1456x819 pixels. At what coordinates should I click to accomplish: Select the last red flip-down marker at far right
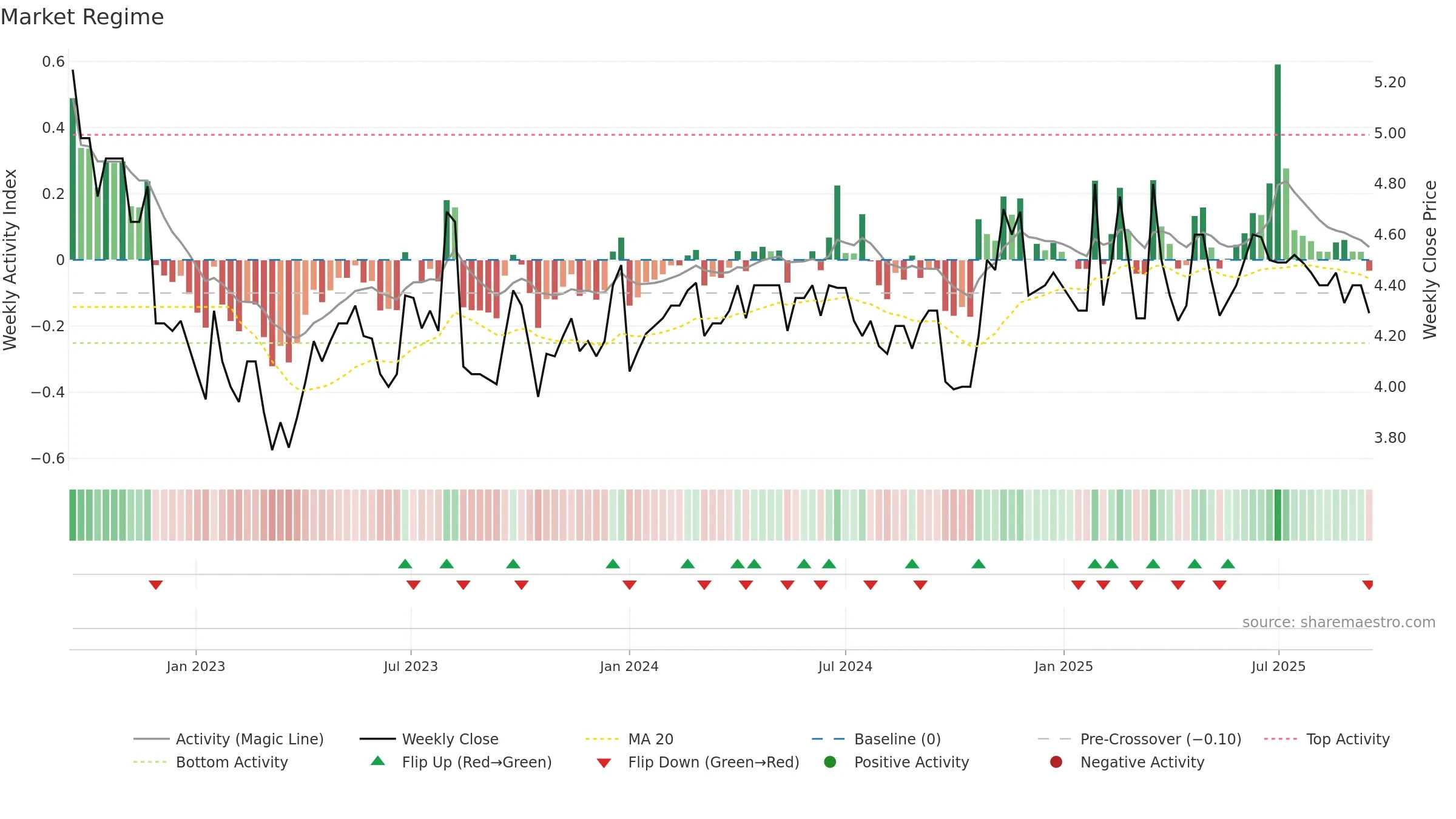tap(1368, 585)
